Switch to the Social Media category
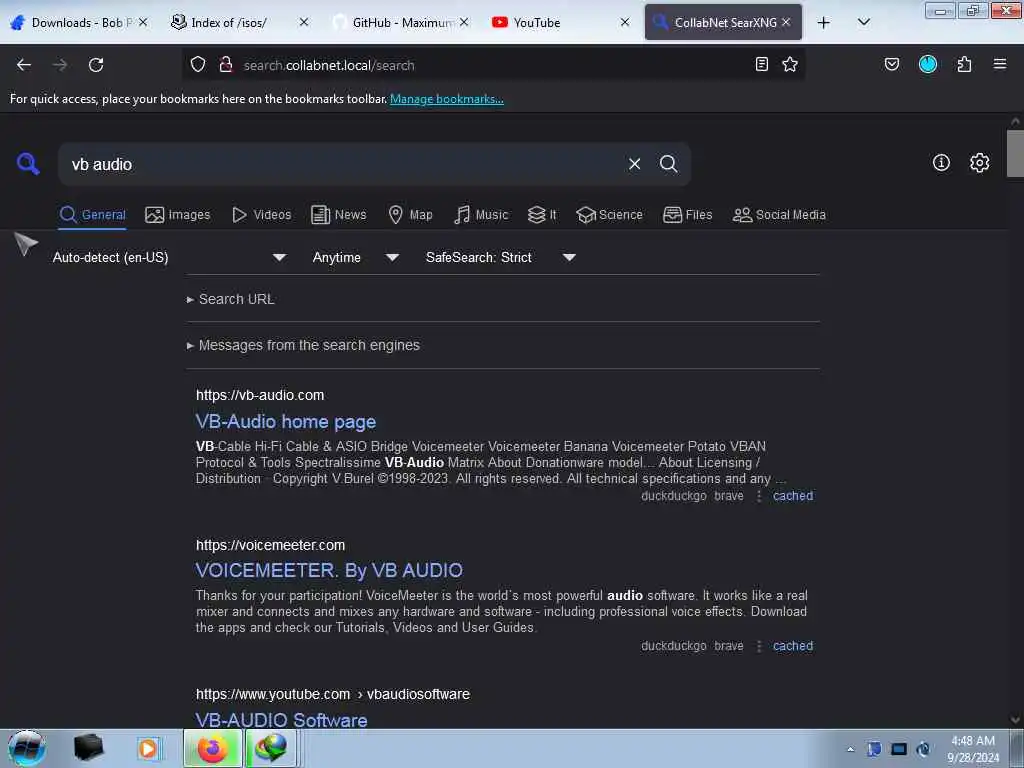 (x=779, y=215)
